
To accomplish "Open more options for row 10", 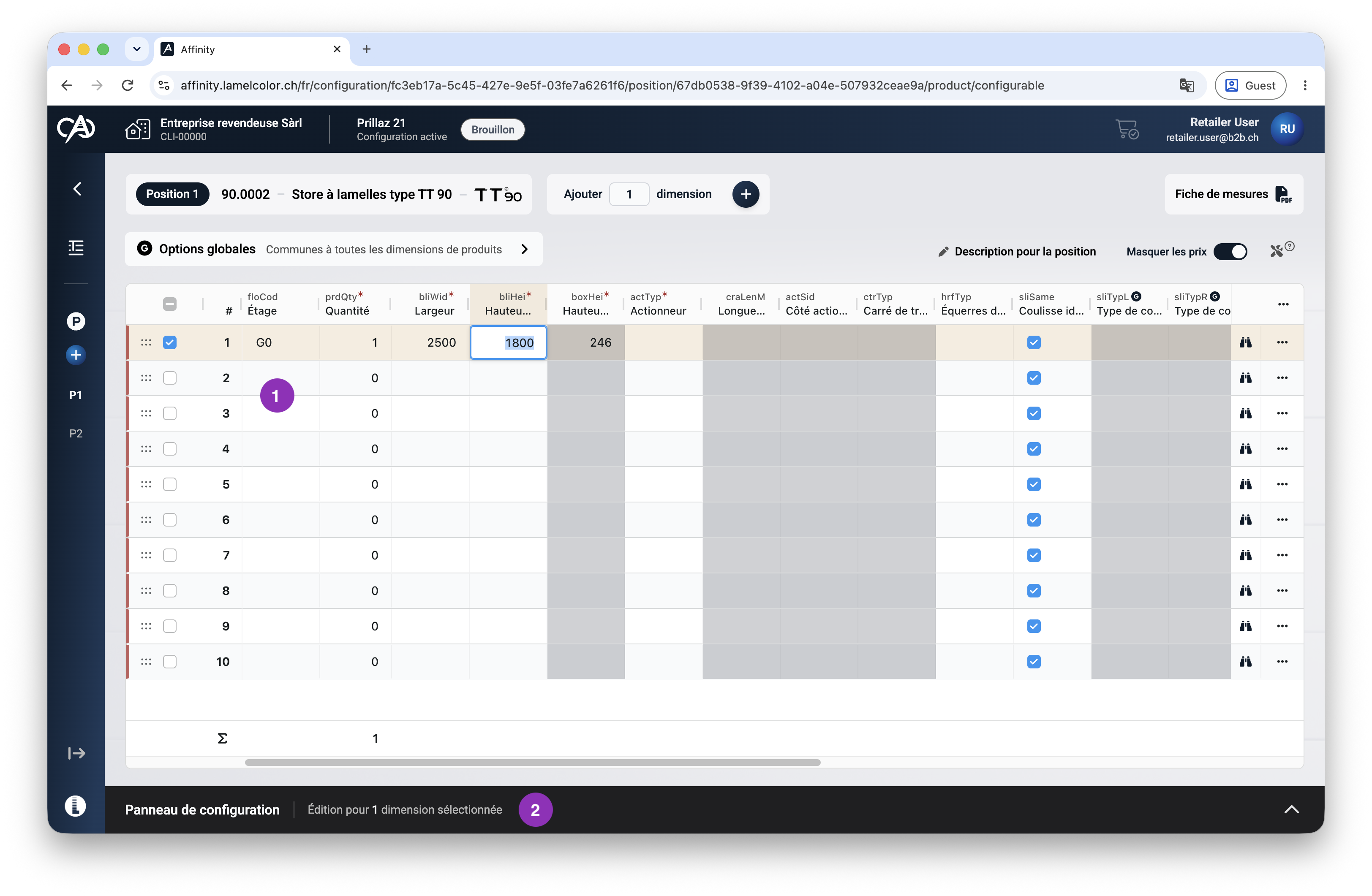I will click(x=1282, y=662).
